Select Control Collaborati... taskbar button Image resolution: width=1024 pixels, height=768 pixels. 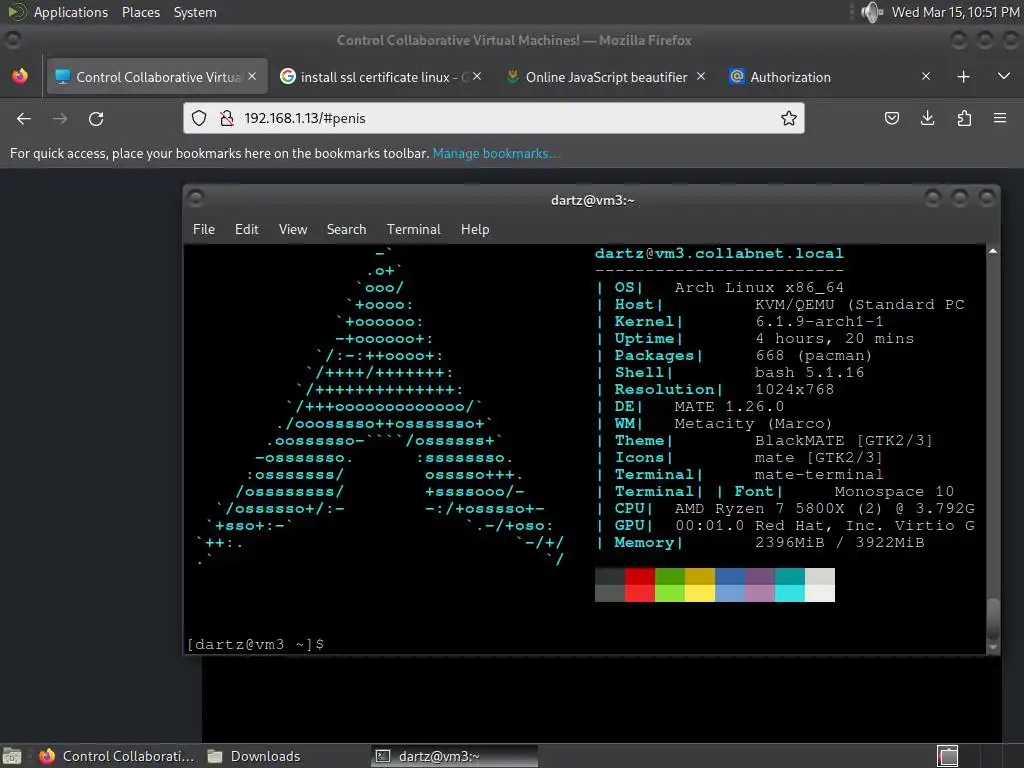point(118,756)
